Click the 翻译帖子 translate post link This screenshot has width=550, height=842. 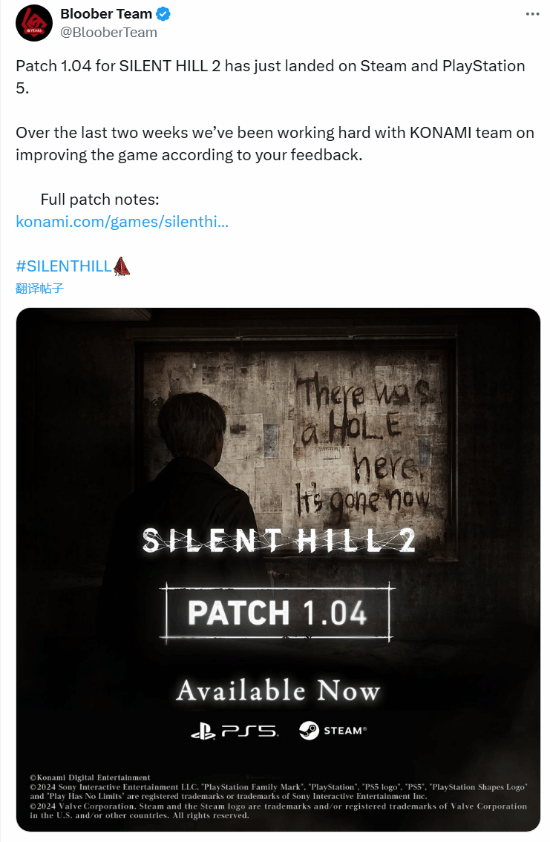39,288
